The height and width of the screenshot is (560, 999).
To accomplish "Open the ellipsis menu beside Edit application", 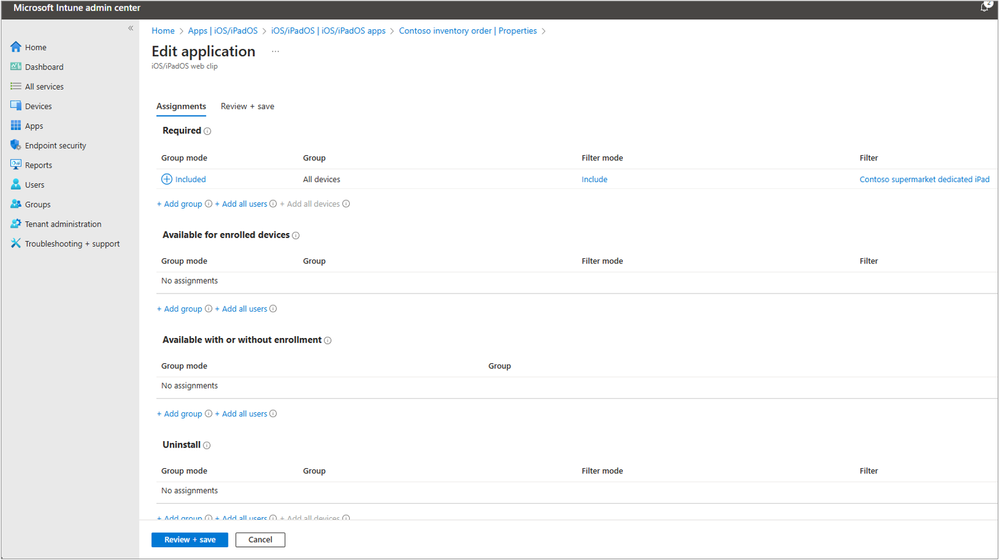I will pyautogui.click(x=275, y=52).
